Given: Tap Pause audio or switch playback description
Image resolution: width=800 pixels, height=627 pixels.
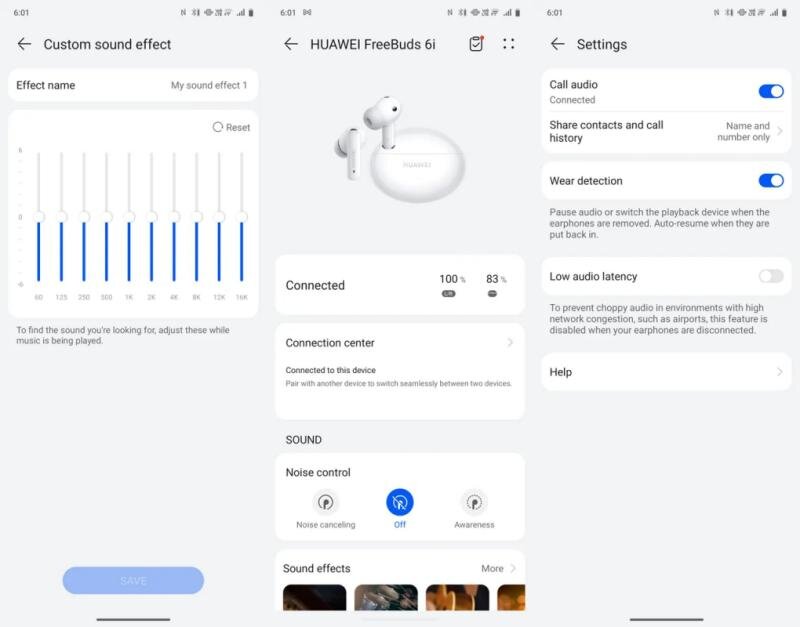Looking at the screenshot, I should pos(659,223).
